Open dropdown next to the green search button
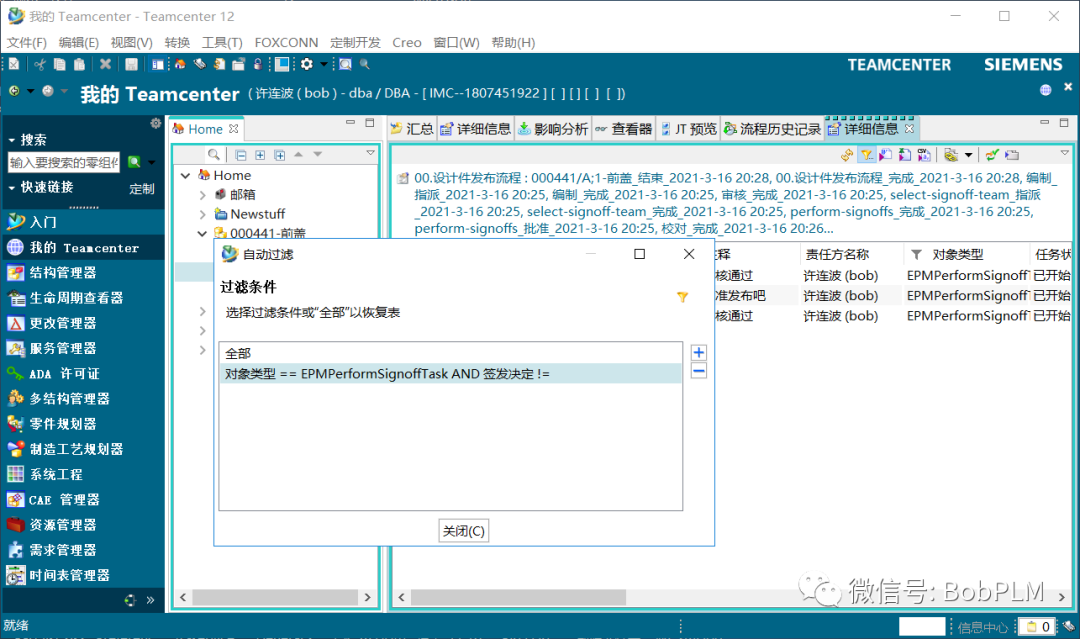The image size is (1080, 639). [152, 163]
